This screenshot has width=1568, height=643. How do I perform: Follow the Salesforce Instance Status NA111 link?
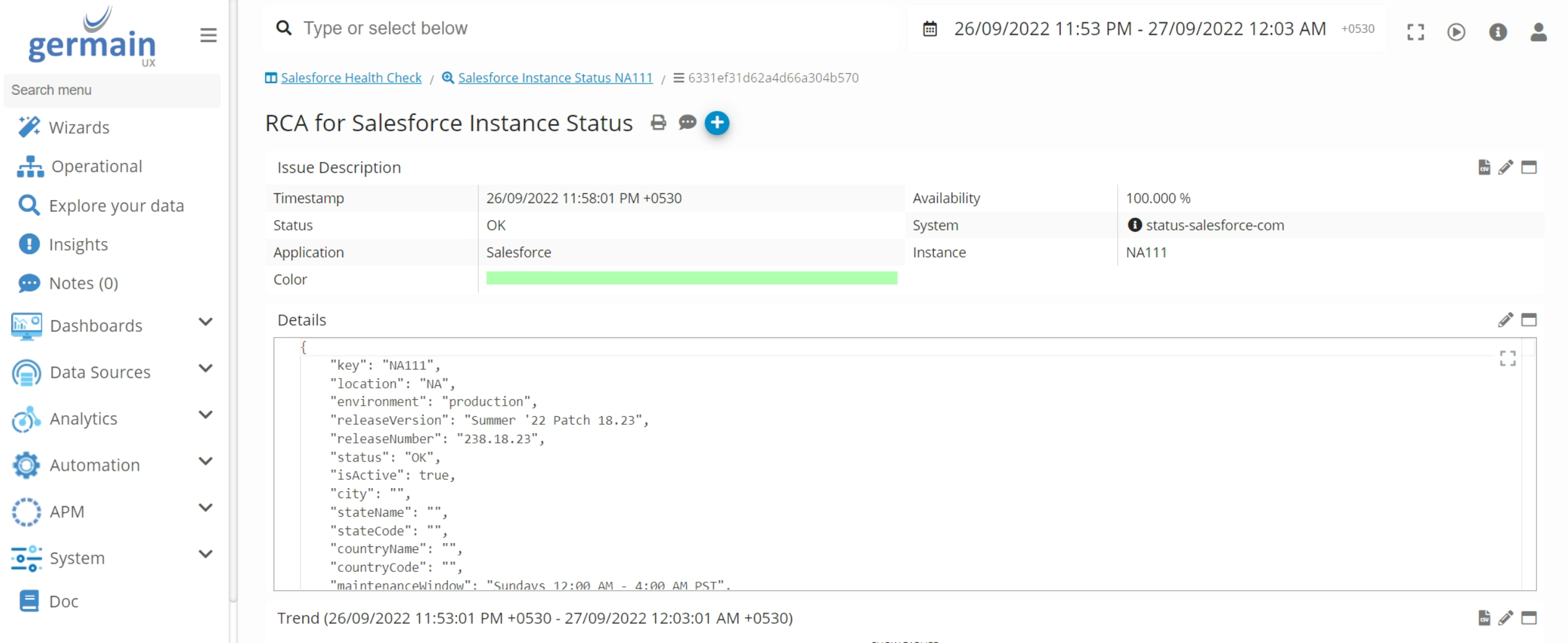(555, 77)
